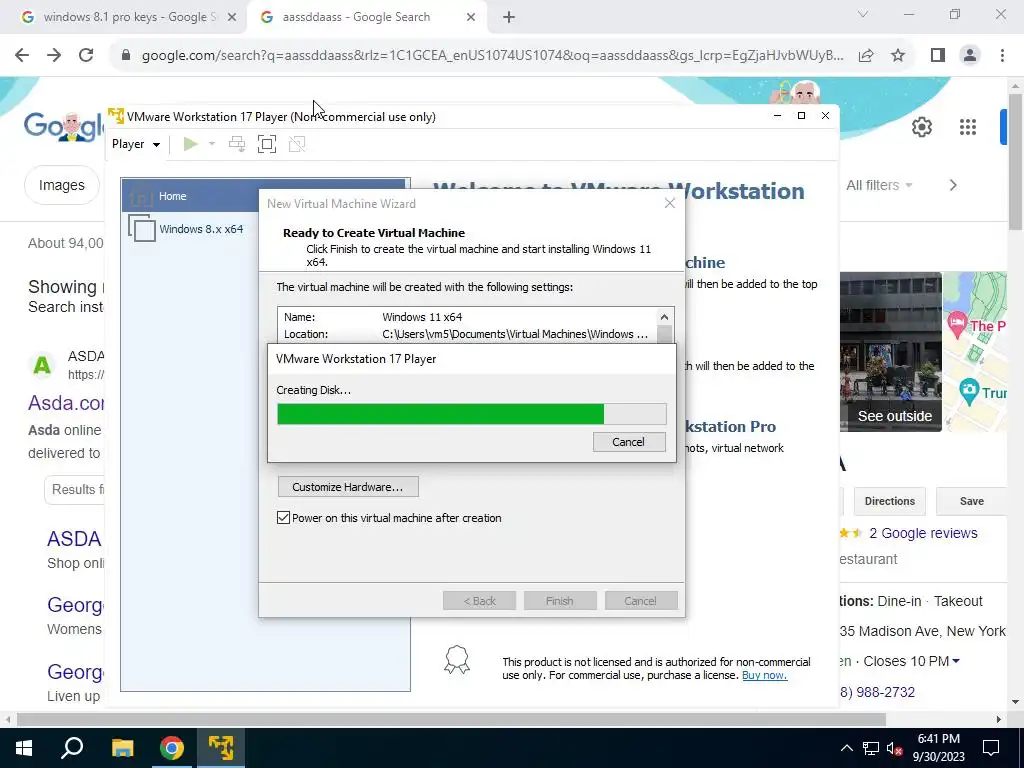1024x768 pixels.
Task: Click the Google doodle logo
Action: [x=63, y=127]
